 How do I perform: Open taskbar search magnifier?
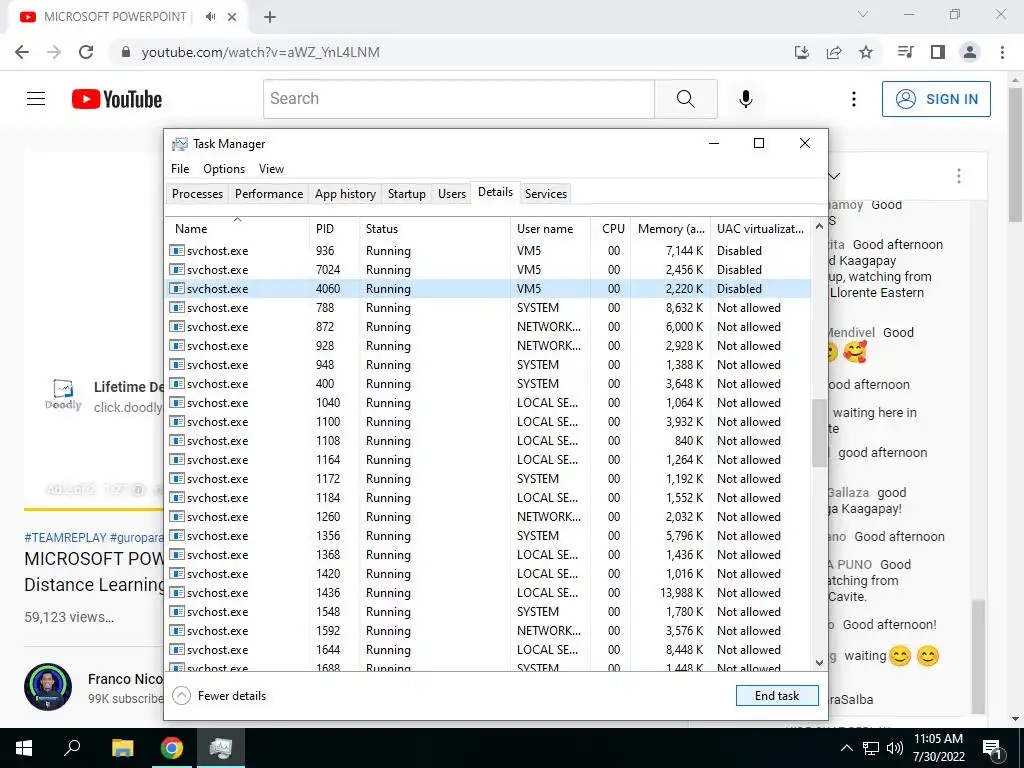[72, 748]
